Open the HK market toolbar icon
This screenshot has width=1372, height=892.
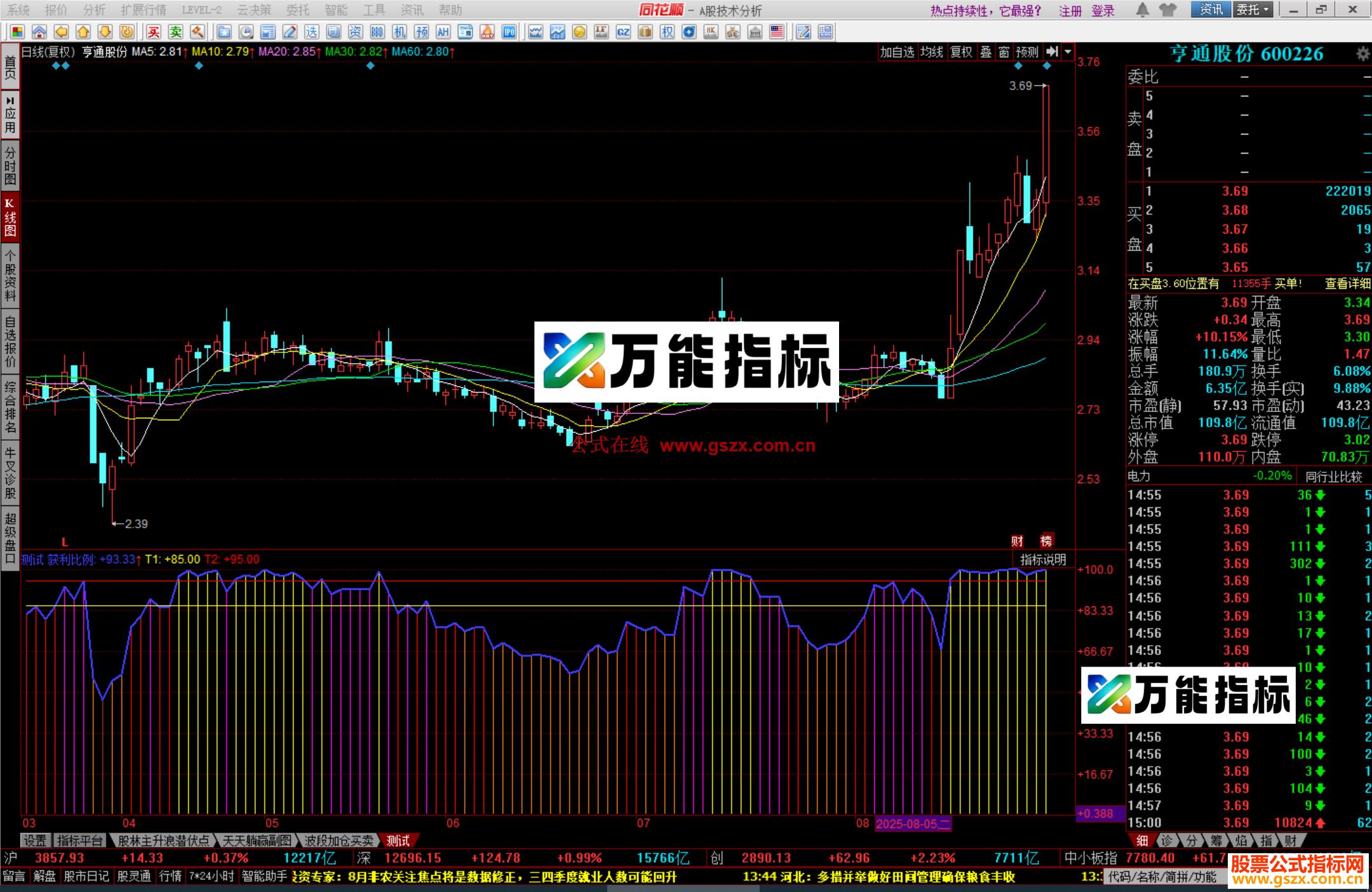pos(710,30)
